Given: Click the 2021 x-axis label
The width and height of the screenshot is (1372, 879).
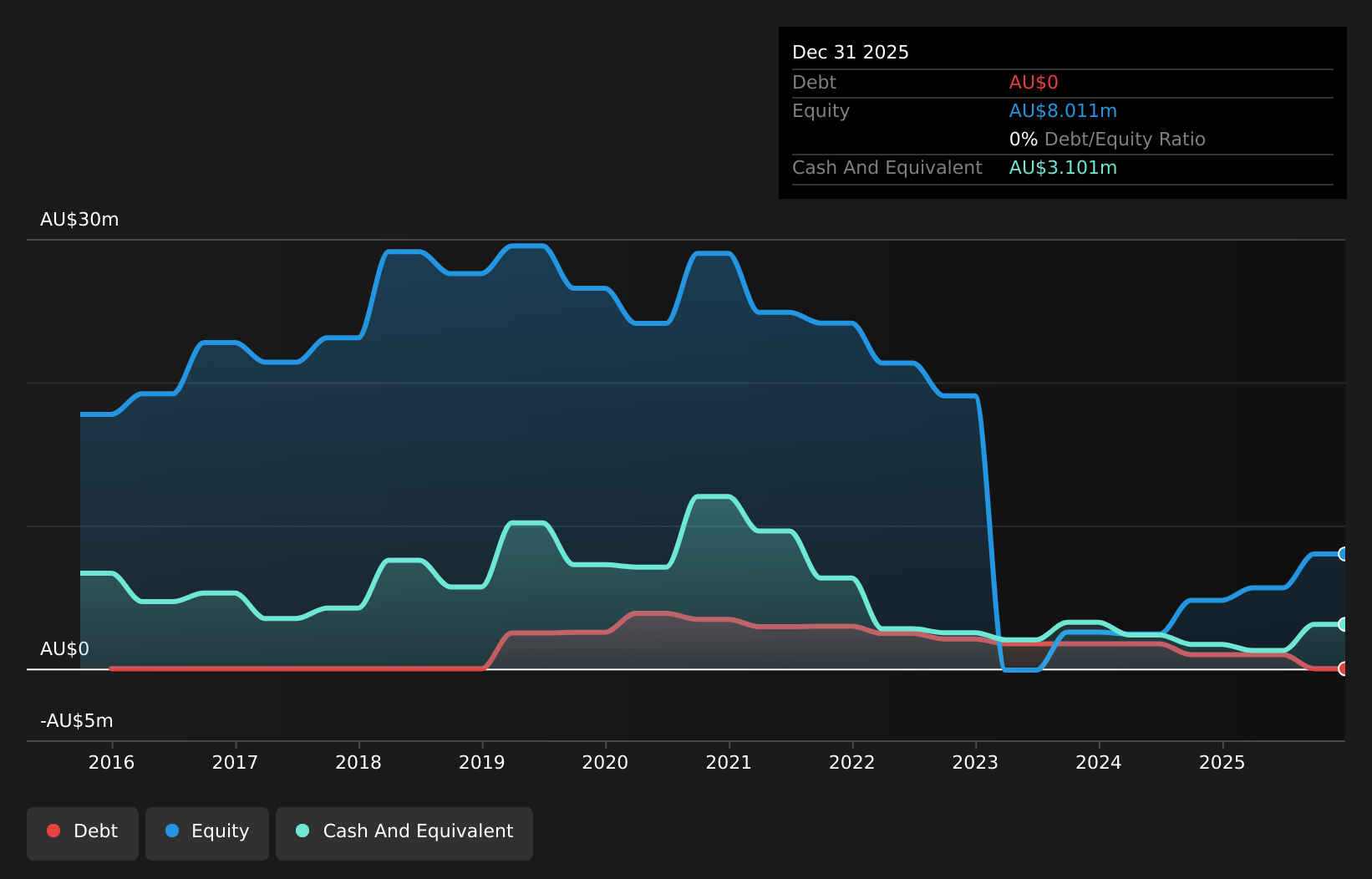Looking at the screenshot, I should tap(729, 762).
